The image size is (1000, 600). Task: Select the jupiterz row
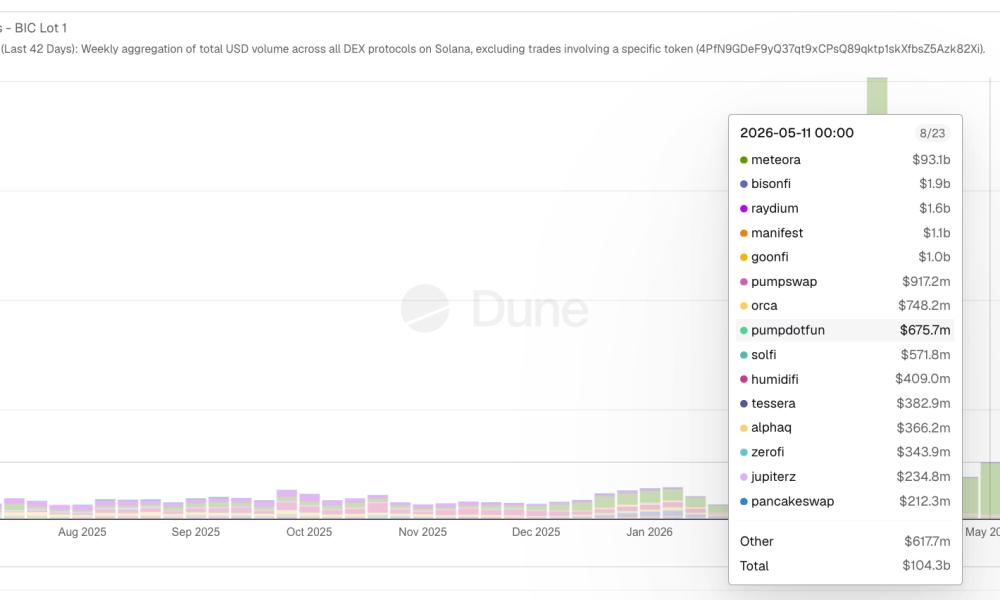pos(844,476)
